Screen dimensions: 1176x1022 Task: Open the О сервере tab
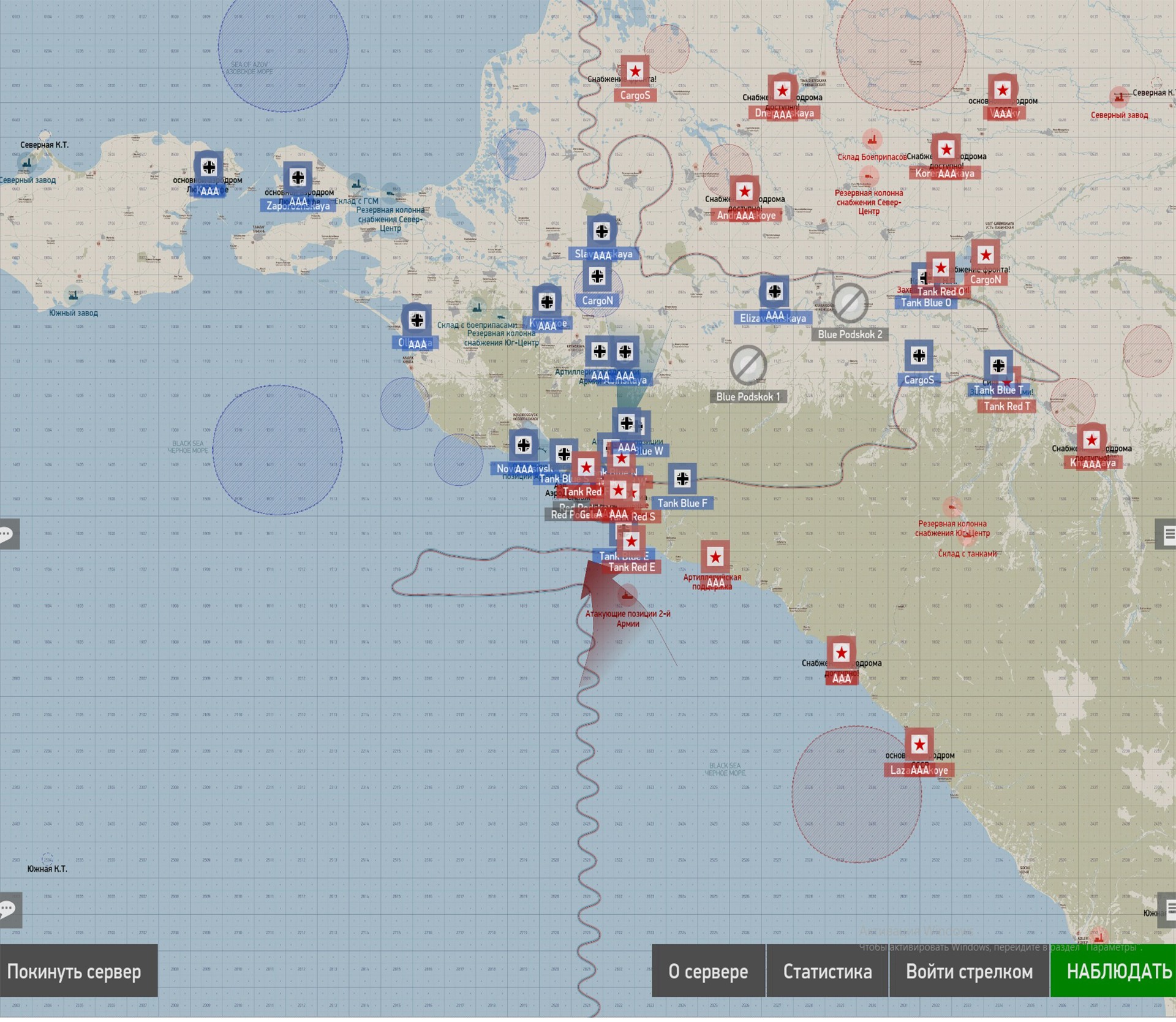tap(708, 971)
